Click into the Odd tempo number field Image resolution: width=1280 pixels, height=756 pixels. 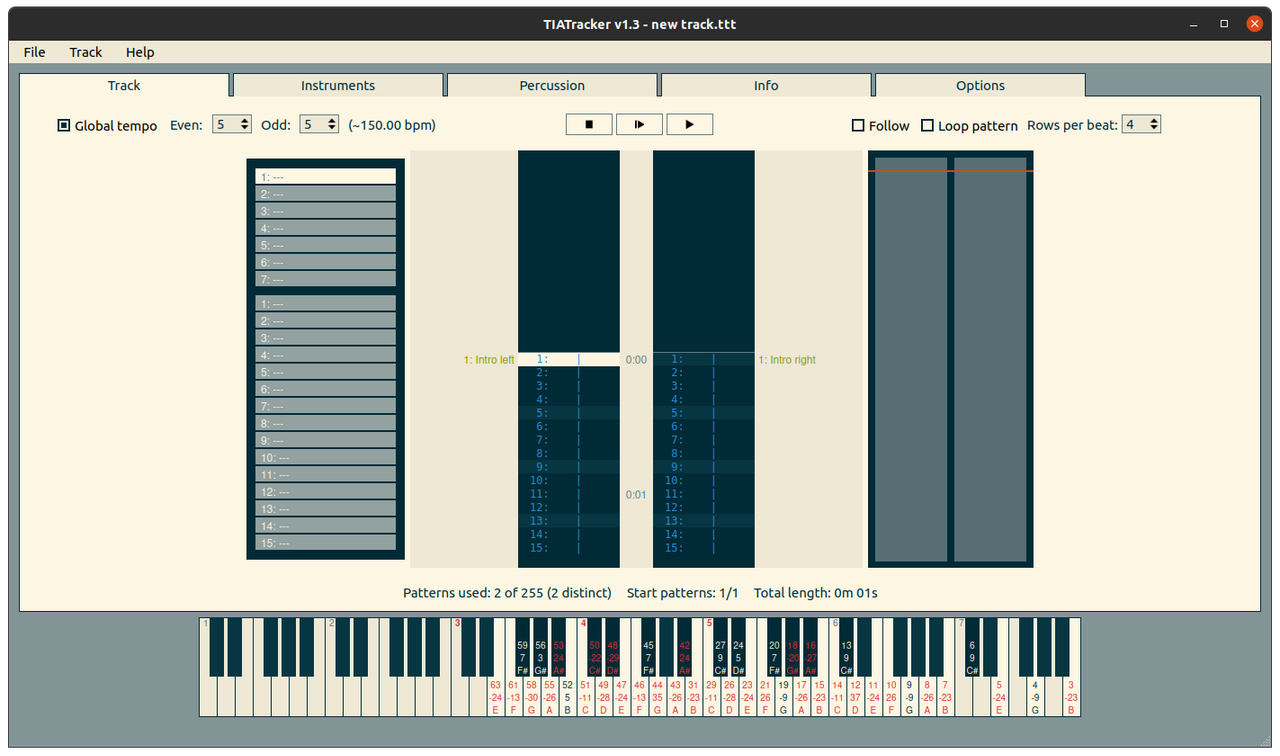tap(313, 125)
